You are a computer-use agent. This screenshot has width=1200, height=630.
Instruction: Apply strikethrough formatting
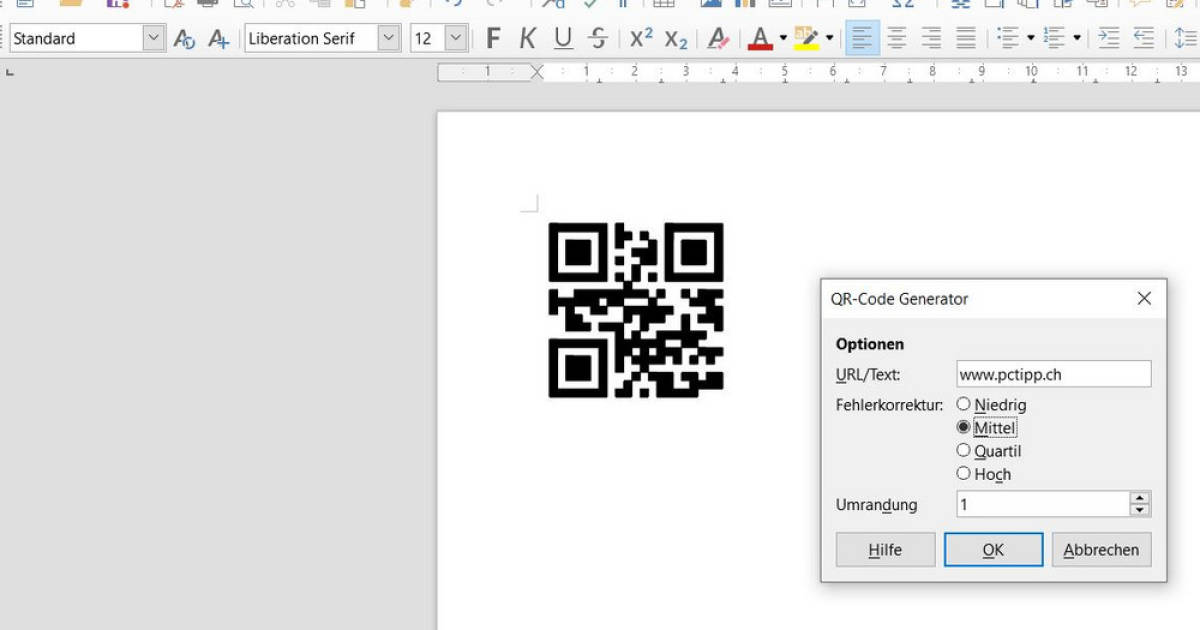click(x=597, y=38)
